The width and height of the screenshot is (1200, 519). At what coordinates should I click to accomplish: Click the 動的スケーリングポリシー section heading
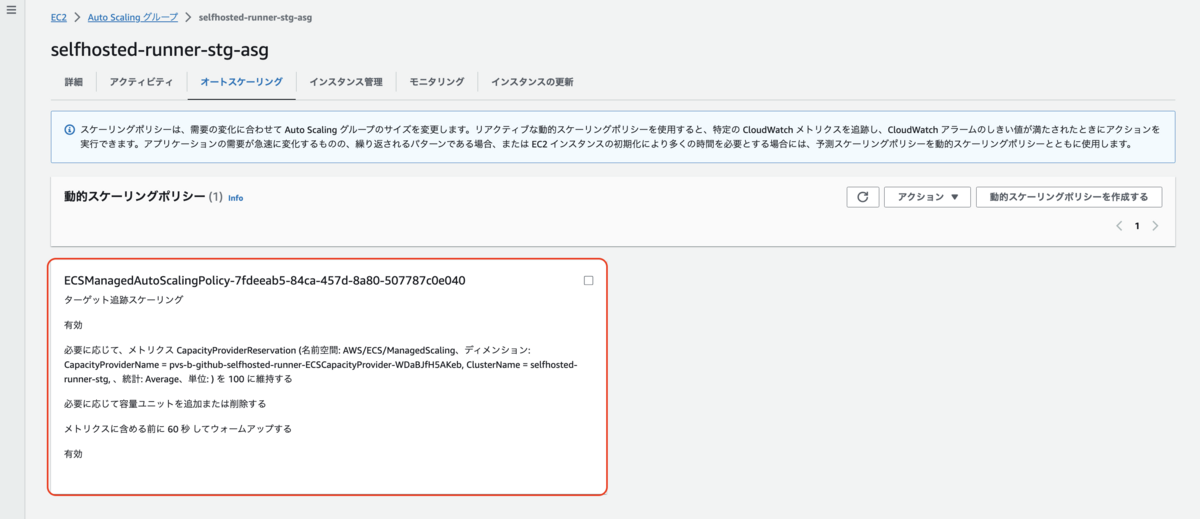pos(134,197)
